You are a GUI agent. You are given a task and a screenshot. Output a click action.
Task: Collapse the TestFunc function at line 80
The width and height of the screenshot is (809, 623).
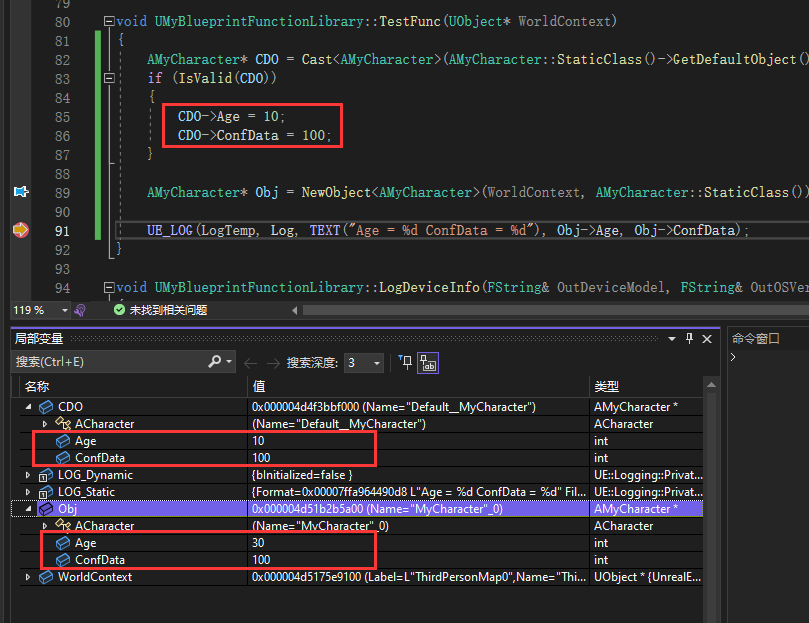click(109, 22)
